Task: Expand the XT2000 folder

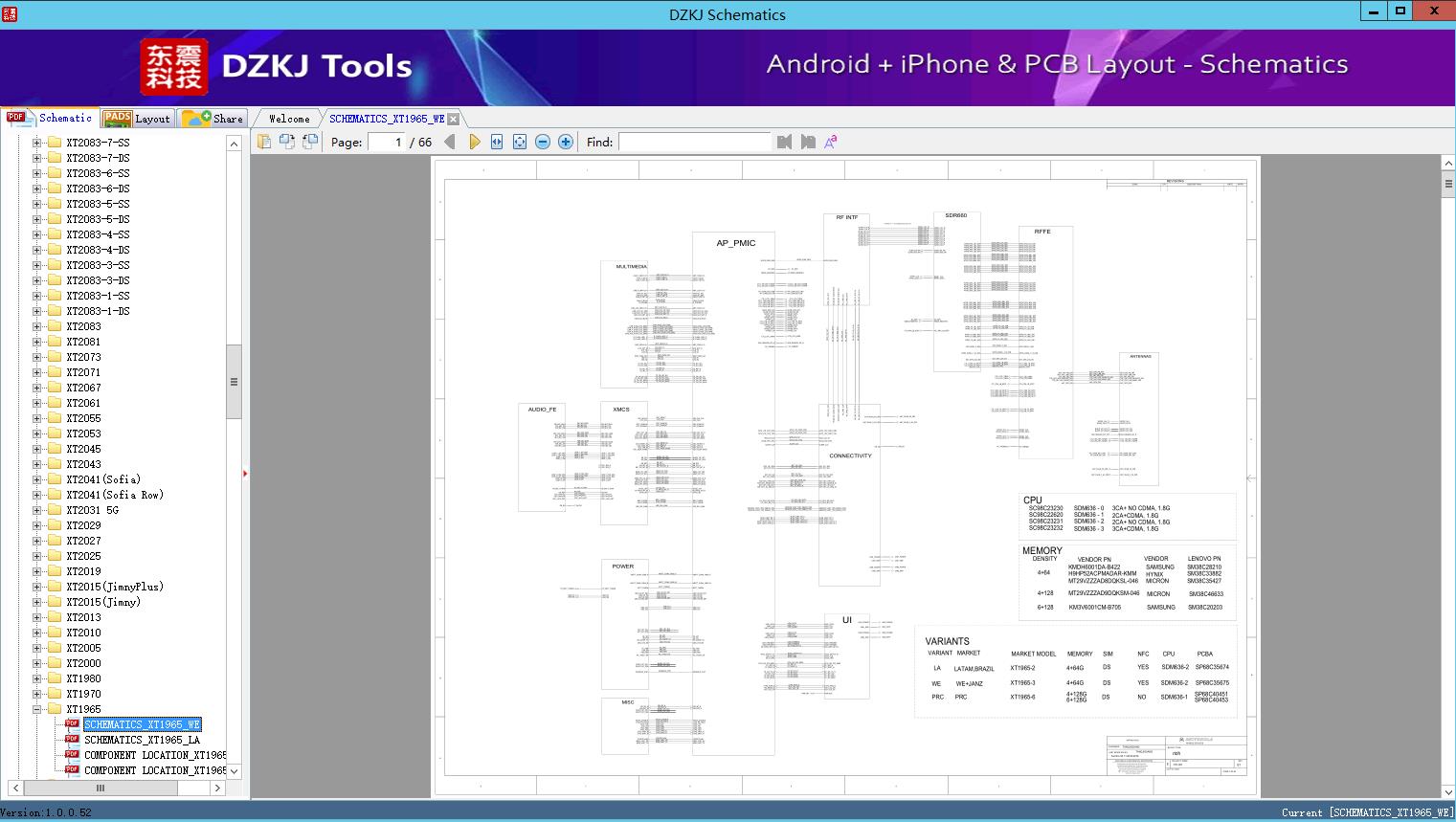Action: coord(37,663)
